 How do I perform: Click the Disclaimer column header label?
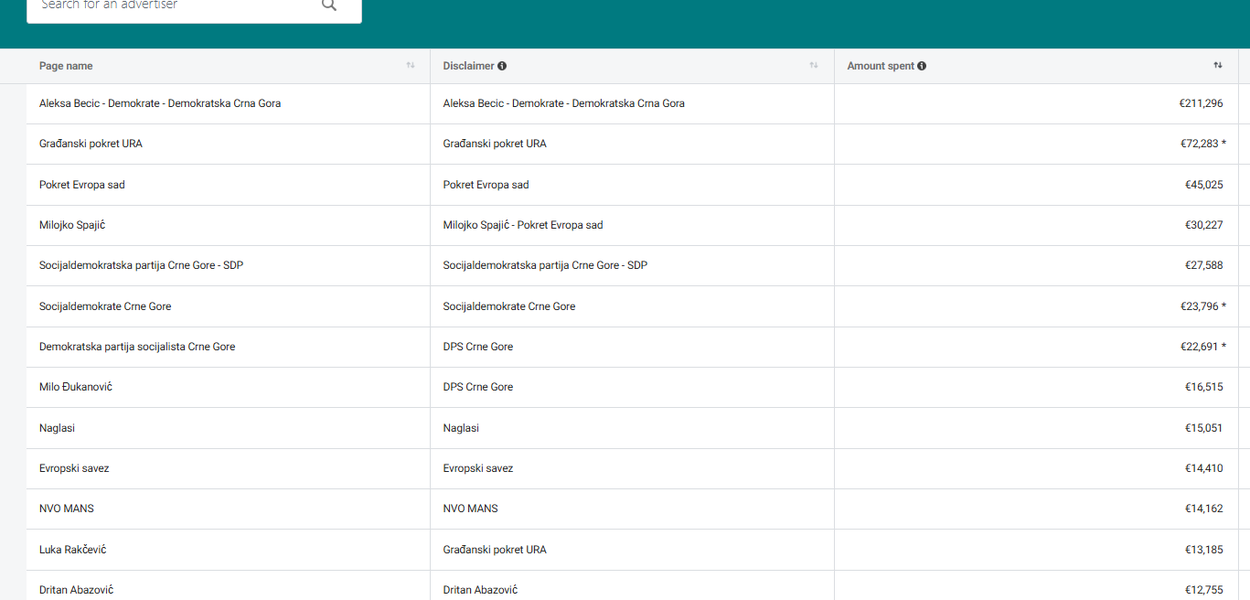(469, 66)
